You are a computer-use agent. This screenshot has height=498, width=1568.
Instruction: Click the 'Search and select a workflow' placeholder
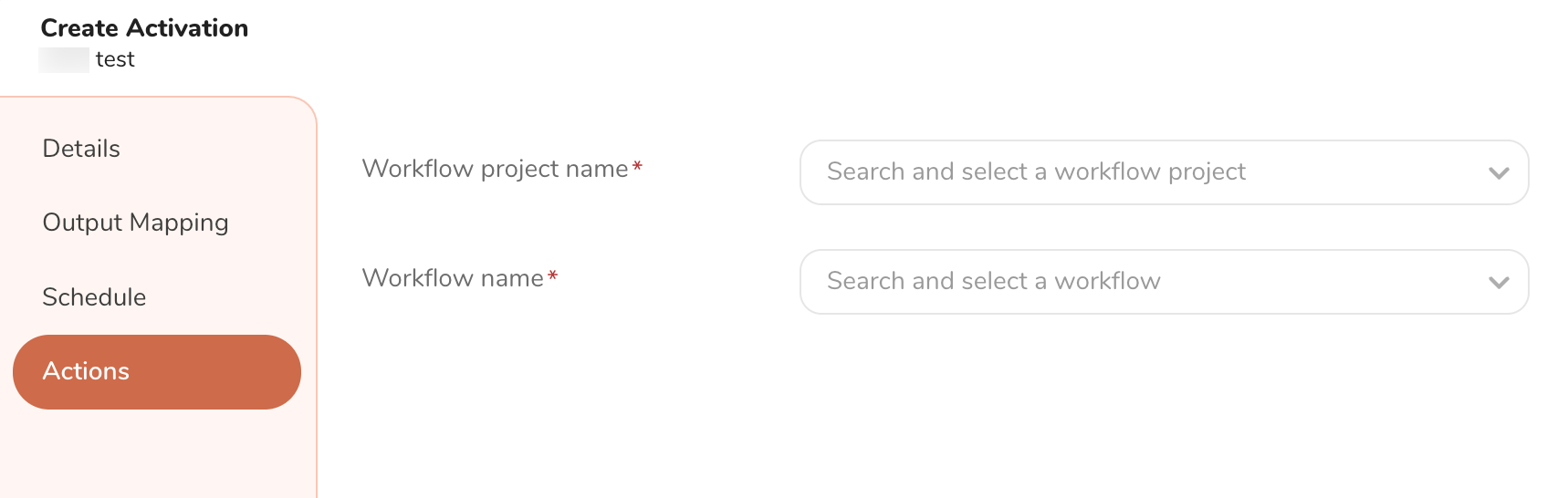993,281
